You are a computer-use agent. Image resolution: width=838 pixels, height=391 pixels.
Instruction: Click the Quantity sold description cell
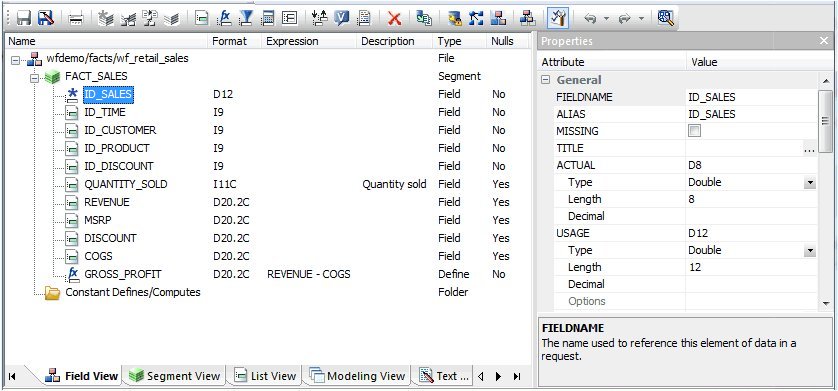(394, 184)
